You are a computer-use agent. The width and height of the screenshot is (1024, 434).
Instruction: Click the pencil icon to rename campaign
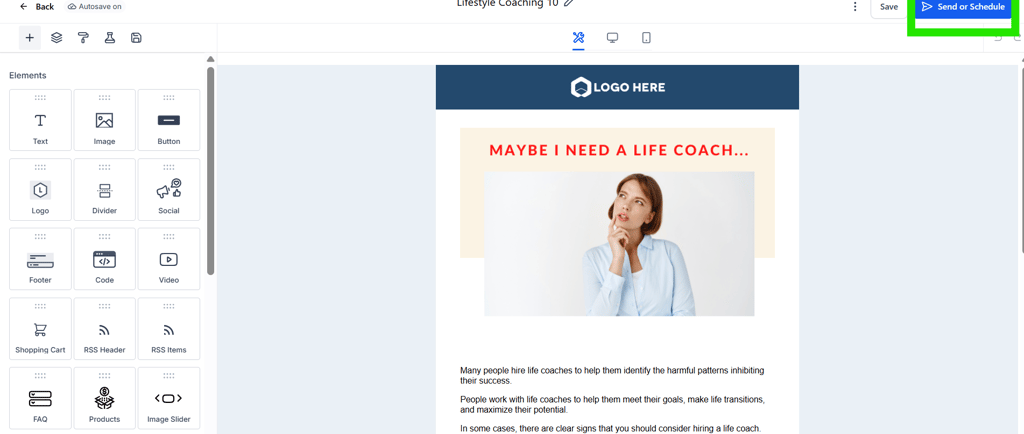pos(569,3)
